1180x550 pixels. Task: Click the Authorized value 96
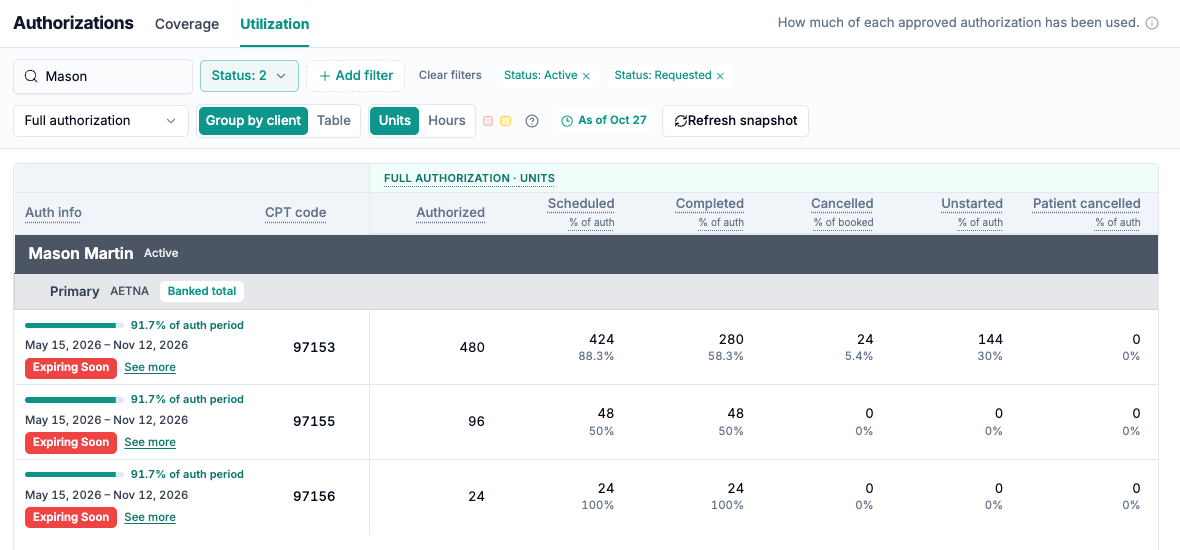pyautogui.click(x=476, y=422)
